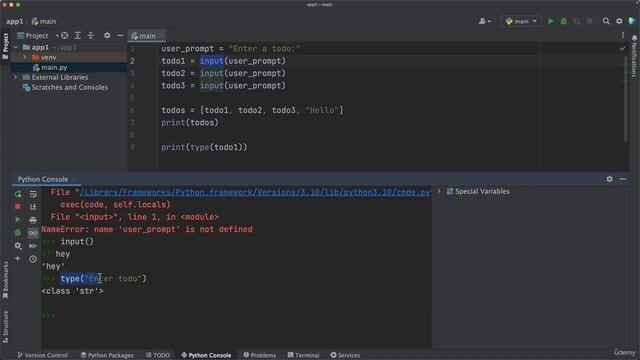Screen dimensions: 640x360
Task: Open IDE settings gear in top toolbar
Action: (619, 21)
